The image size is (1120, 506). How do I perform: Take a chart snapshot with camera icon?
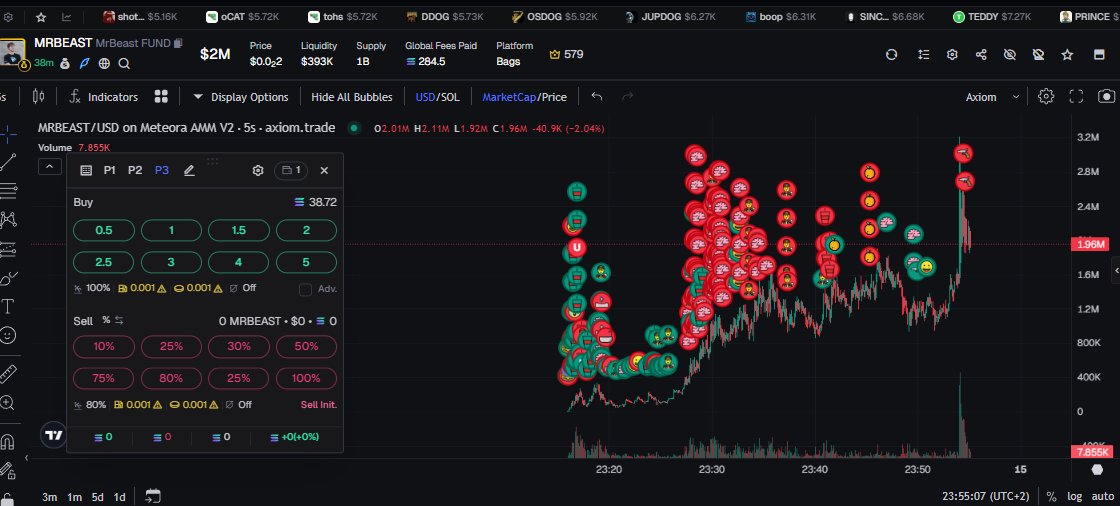(x=1106, y=96)
